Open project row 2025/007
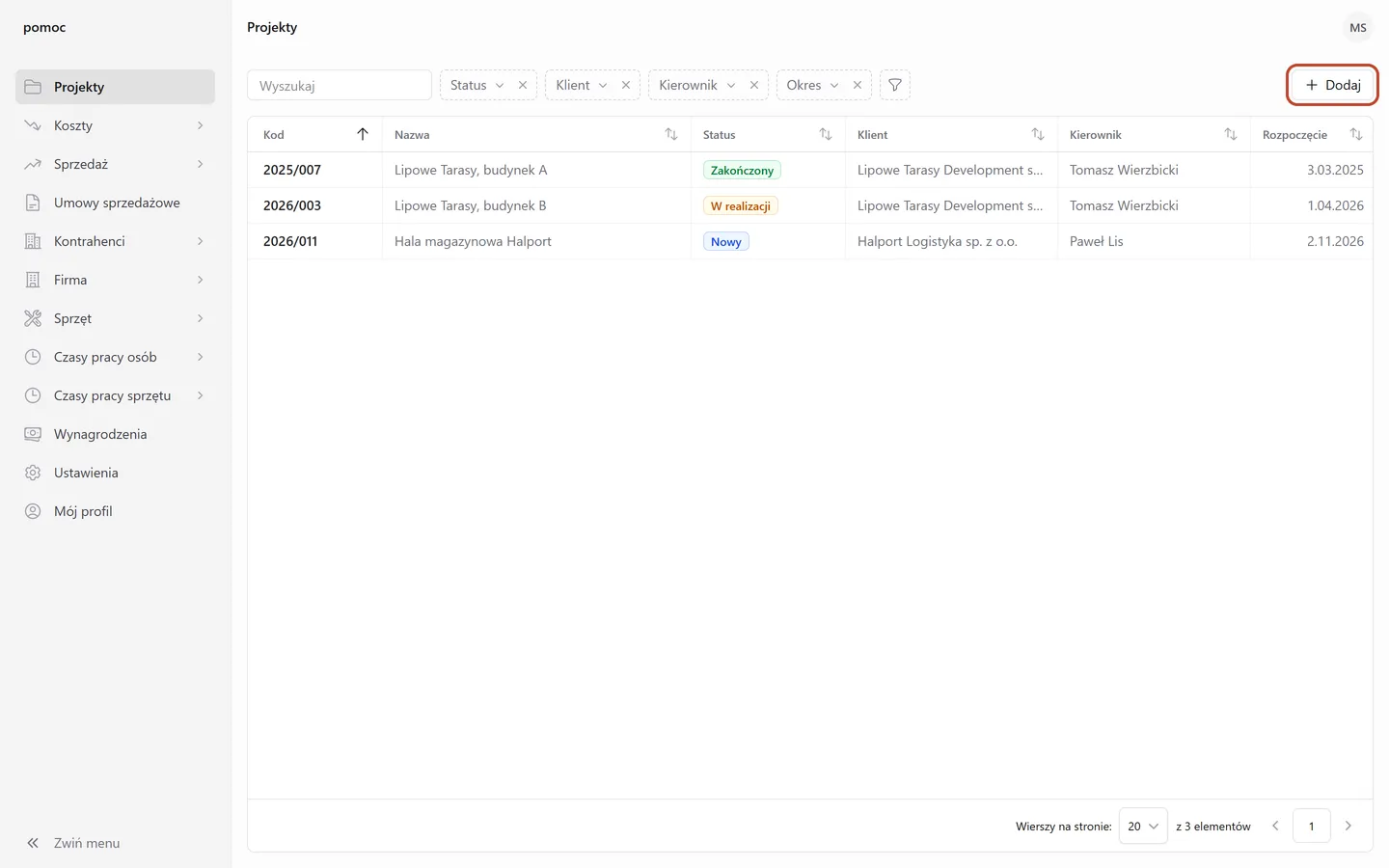Image resolution: width=1389 pixels, height=868 pixels. (x=810, y=170)
